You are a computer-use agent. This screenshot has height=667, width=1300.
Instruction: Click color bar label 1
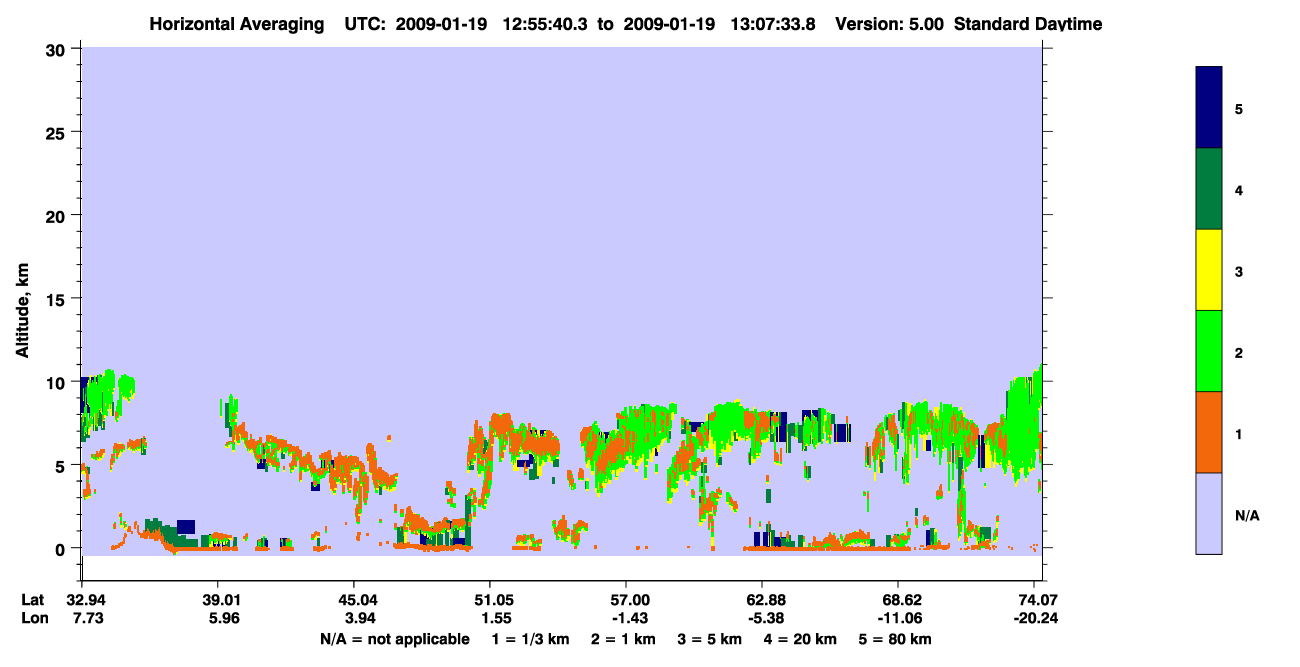[x=1239, y=433]
